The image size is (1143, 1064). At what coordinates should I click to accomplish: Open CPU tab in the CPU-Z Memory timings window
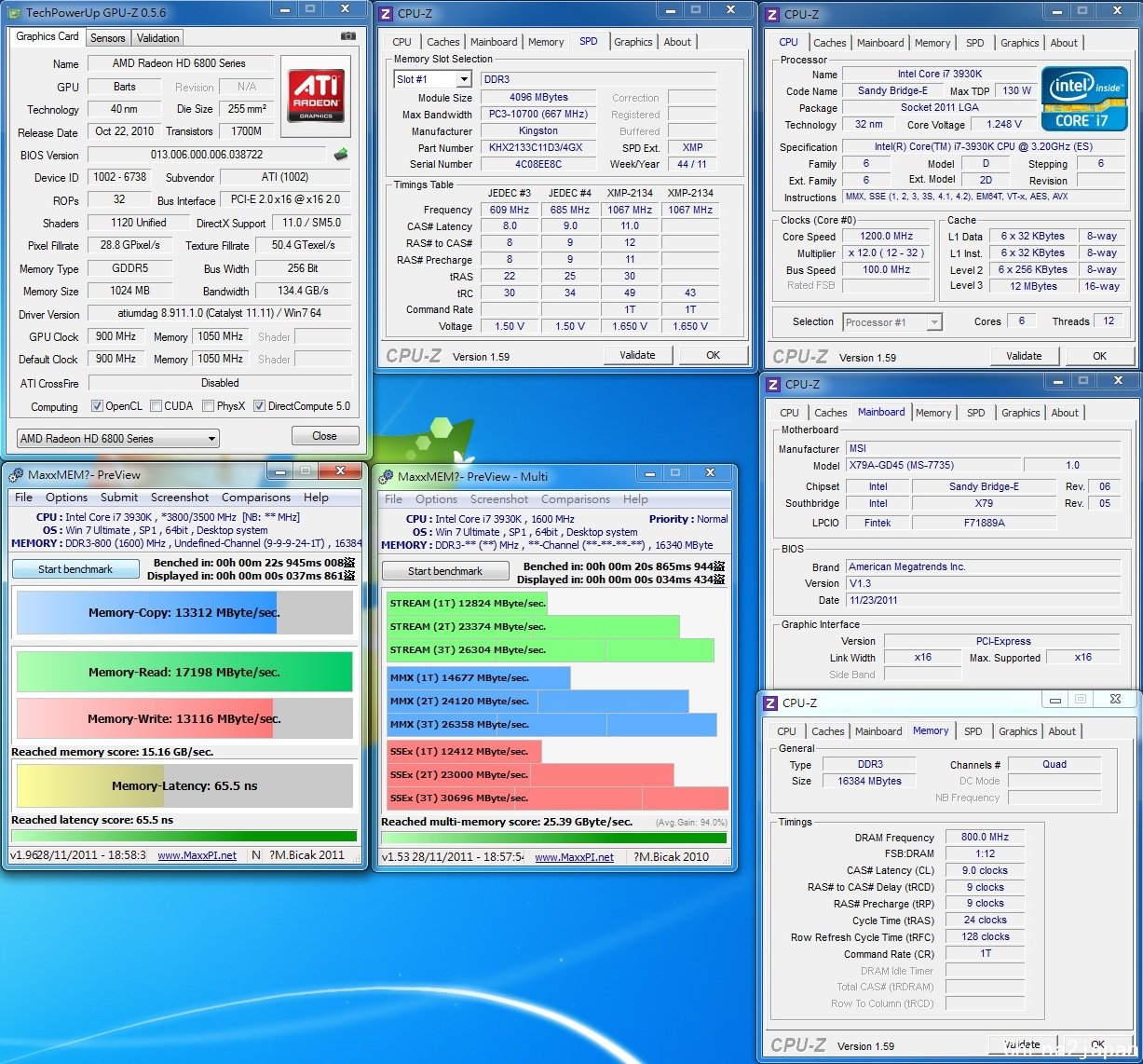click(787, 731)
